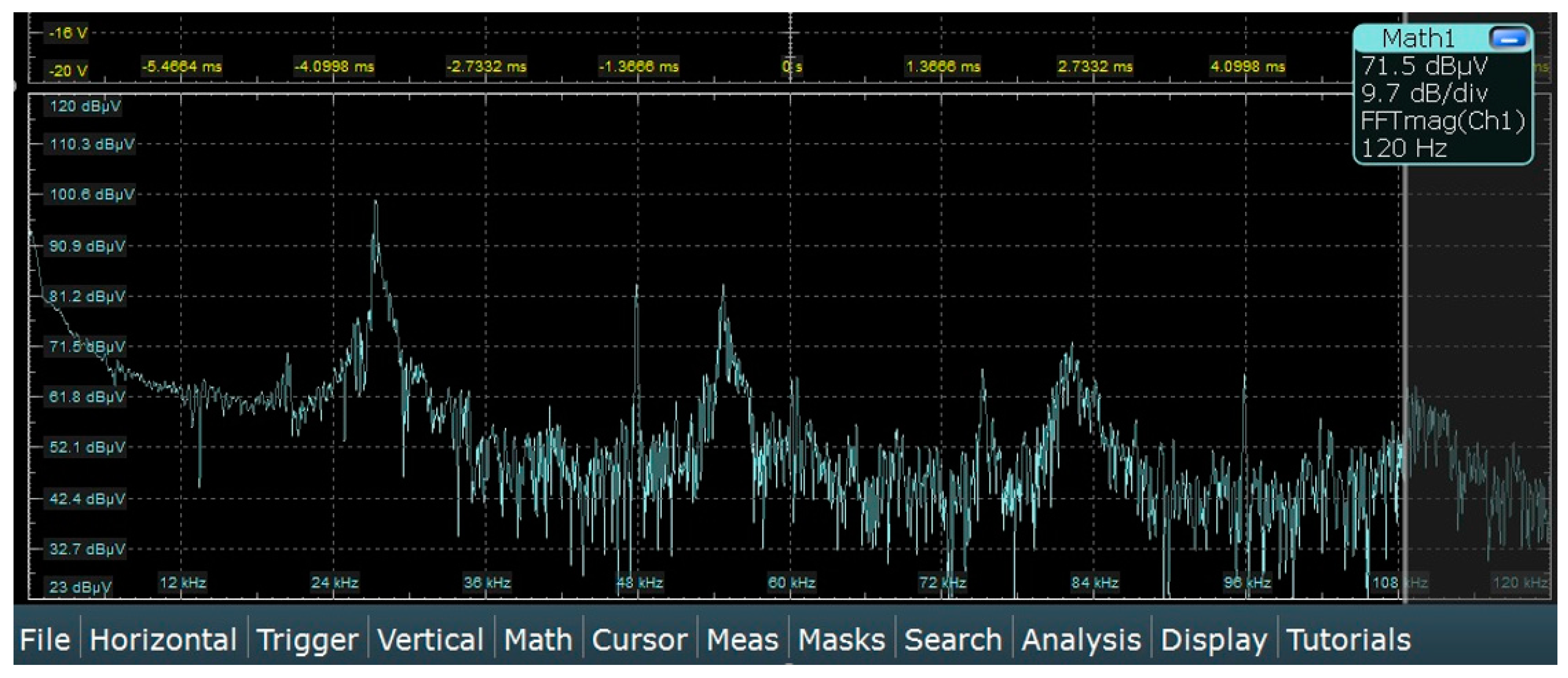
Task: Open the Tutorials menu
Action: click(1348, 640)
